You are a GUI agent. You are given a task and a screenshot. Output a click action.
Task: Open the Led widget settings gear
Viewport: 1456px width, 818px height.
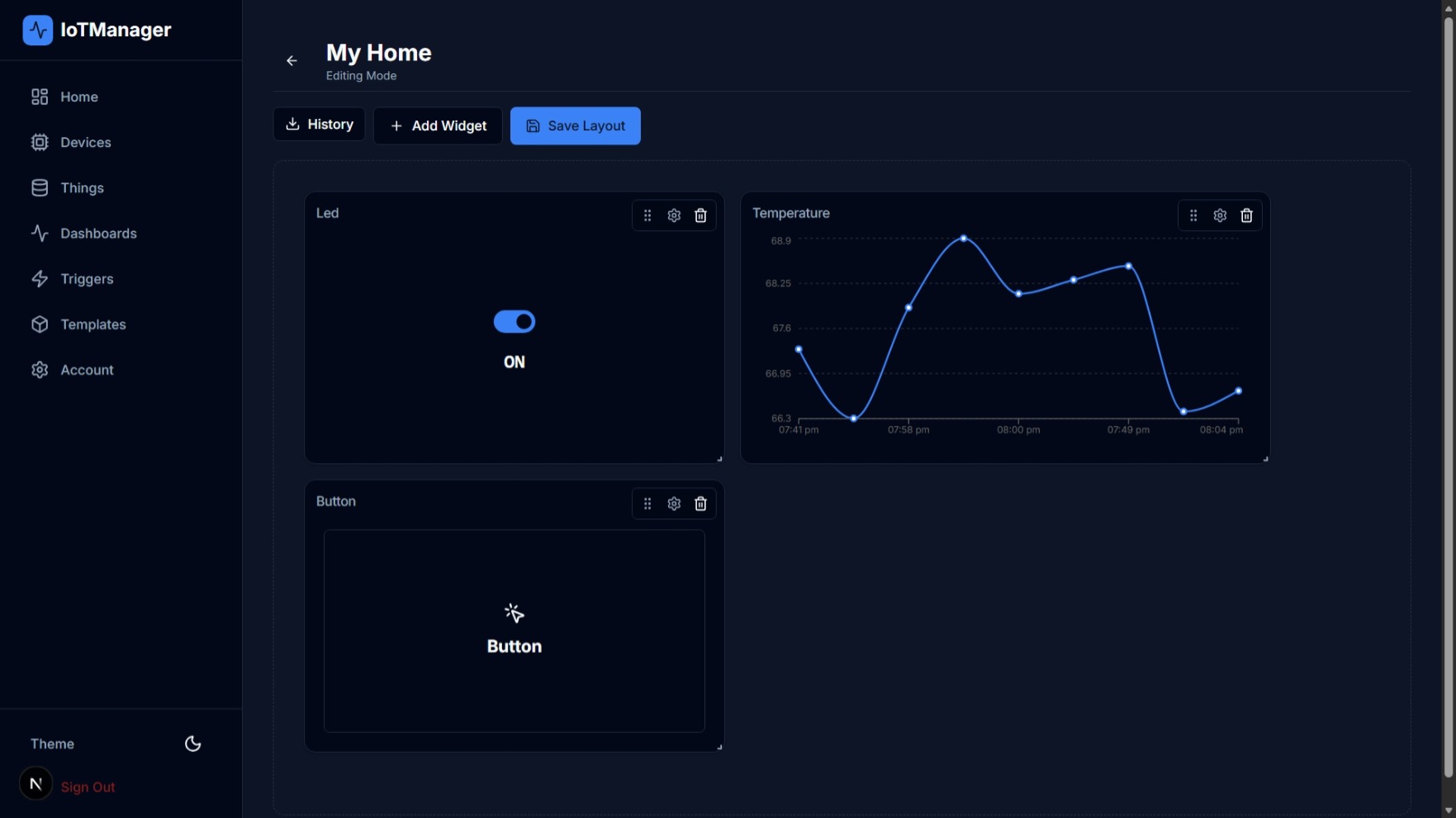674,215
